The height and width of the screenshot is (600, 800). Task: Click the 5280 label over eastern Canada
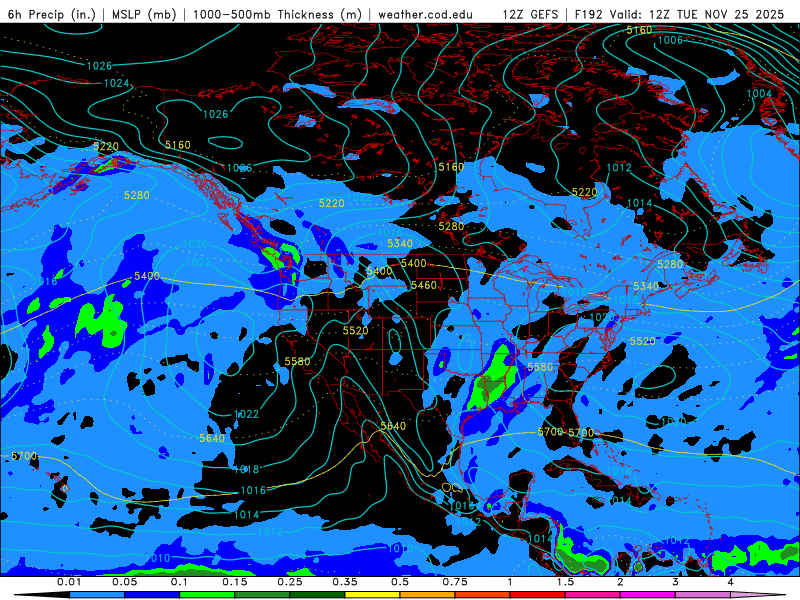[670, 264]
